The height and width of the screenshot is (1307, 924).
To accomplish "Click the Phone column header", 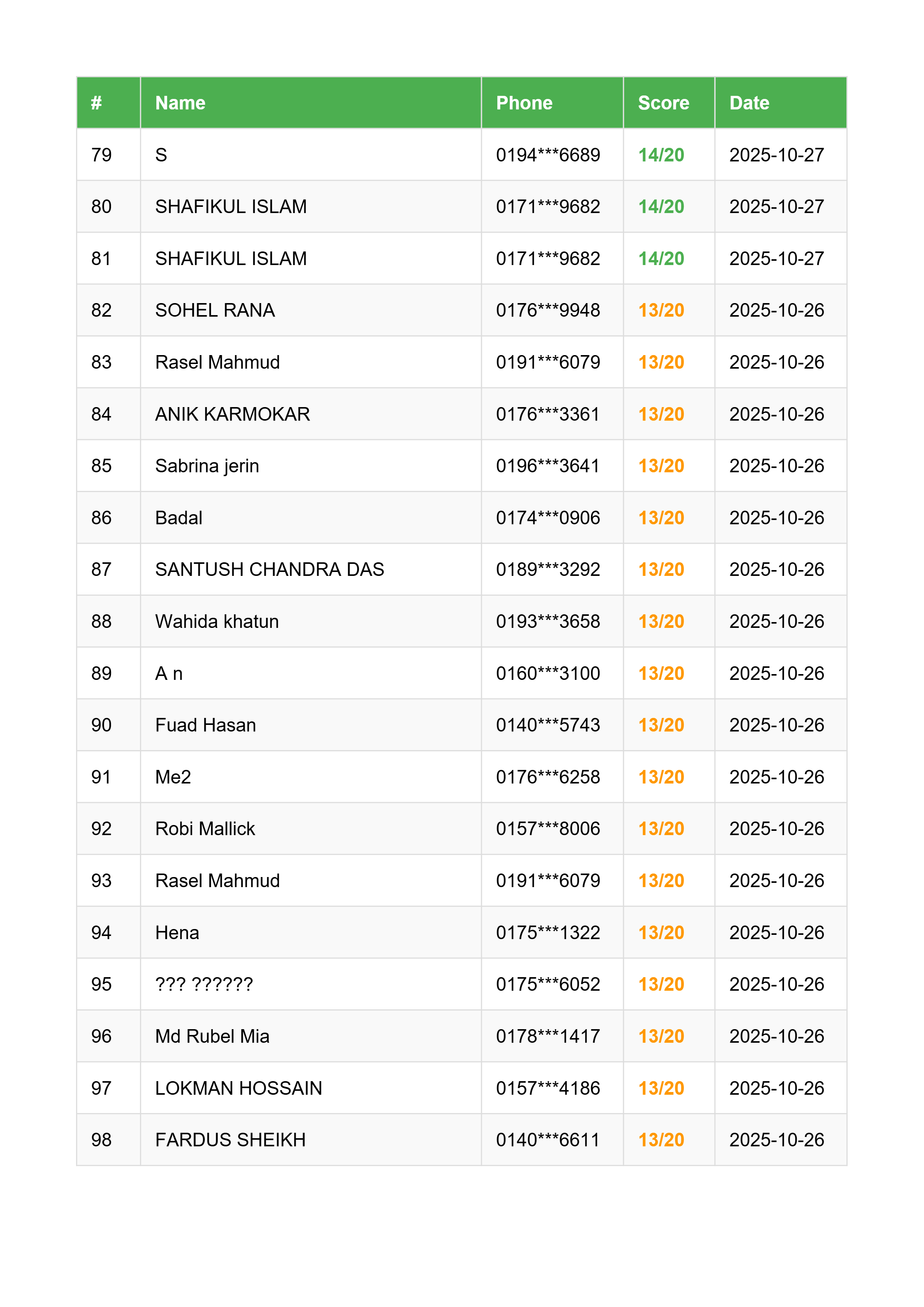I will point(524,103).
